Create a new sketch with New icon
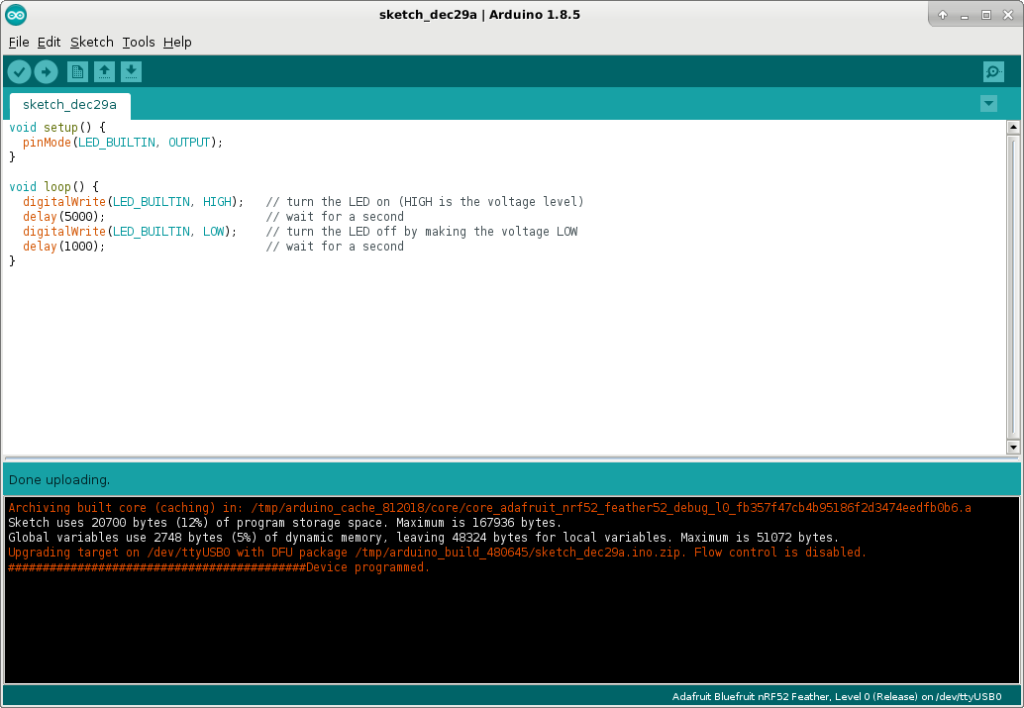The image size is (1024, 708). click(77, 71)
